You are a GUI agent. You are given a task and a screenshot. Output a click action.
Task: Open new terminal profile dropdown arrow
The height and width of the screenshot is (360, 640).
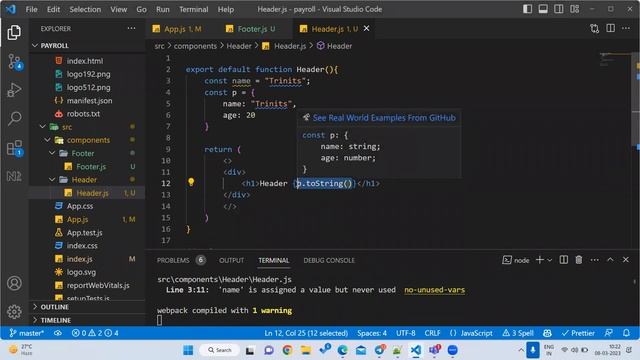tap(550, 260)
